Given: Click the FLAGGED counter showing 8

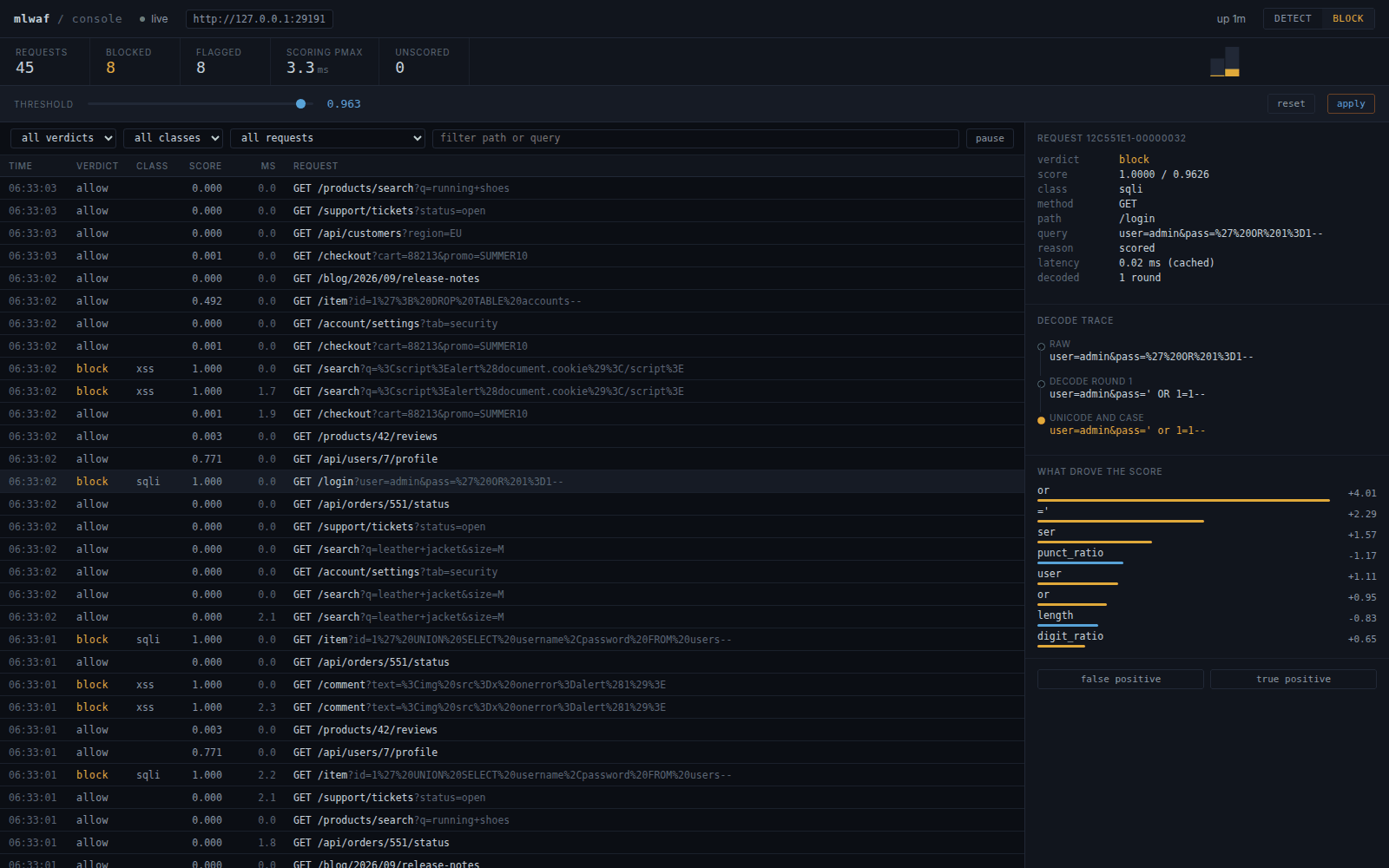Looking at the screenshot, I should tap(225, 62).
